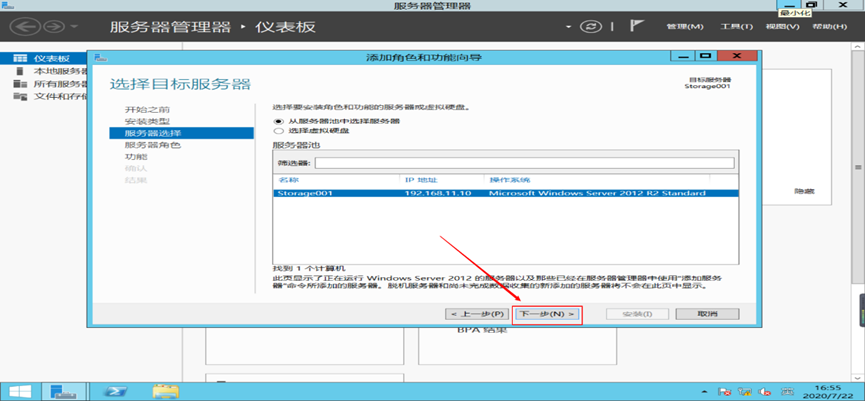Open navigation history dropdown beside forward arrow
The height and width of the screenshot is (401, 865).
[74, 27]
